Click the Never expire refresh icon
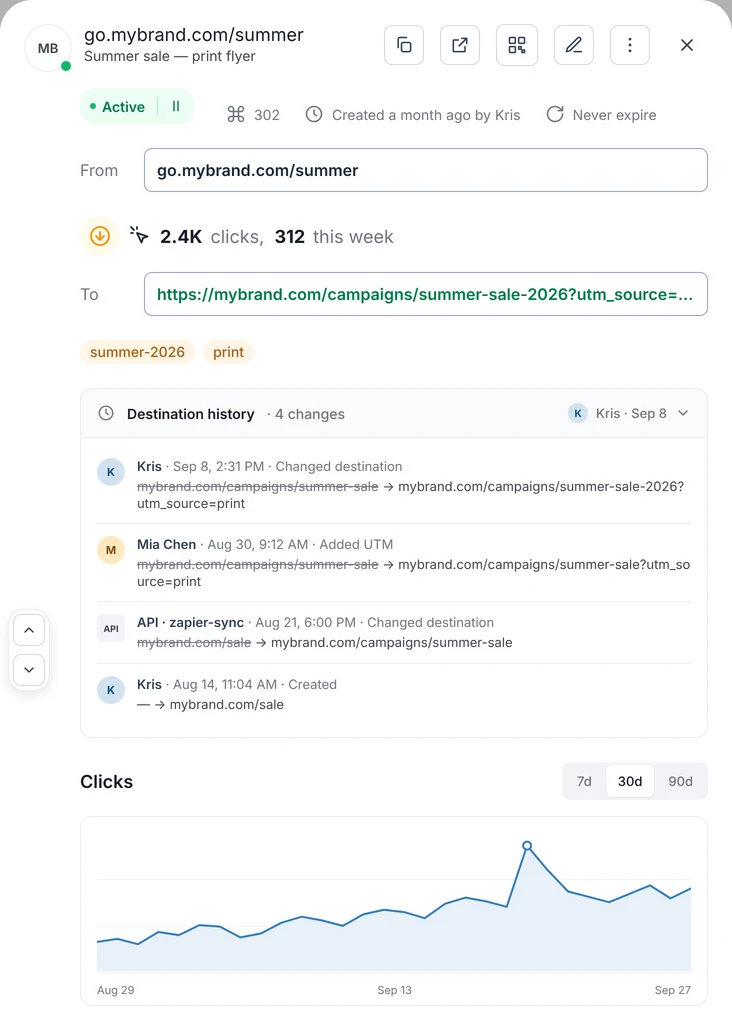732x1010 pixels. tap(555, 115)
